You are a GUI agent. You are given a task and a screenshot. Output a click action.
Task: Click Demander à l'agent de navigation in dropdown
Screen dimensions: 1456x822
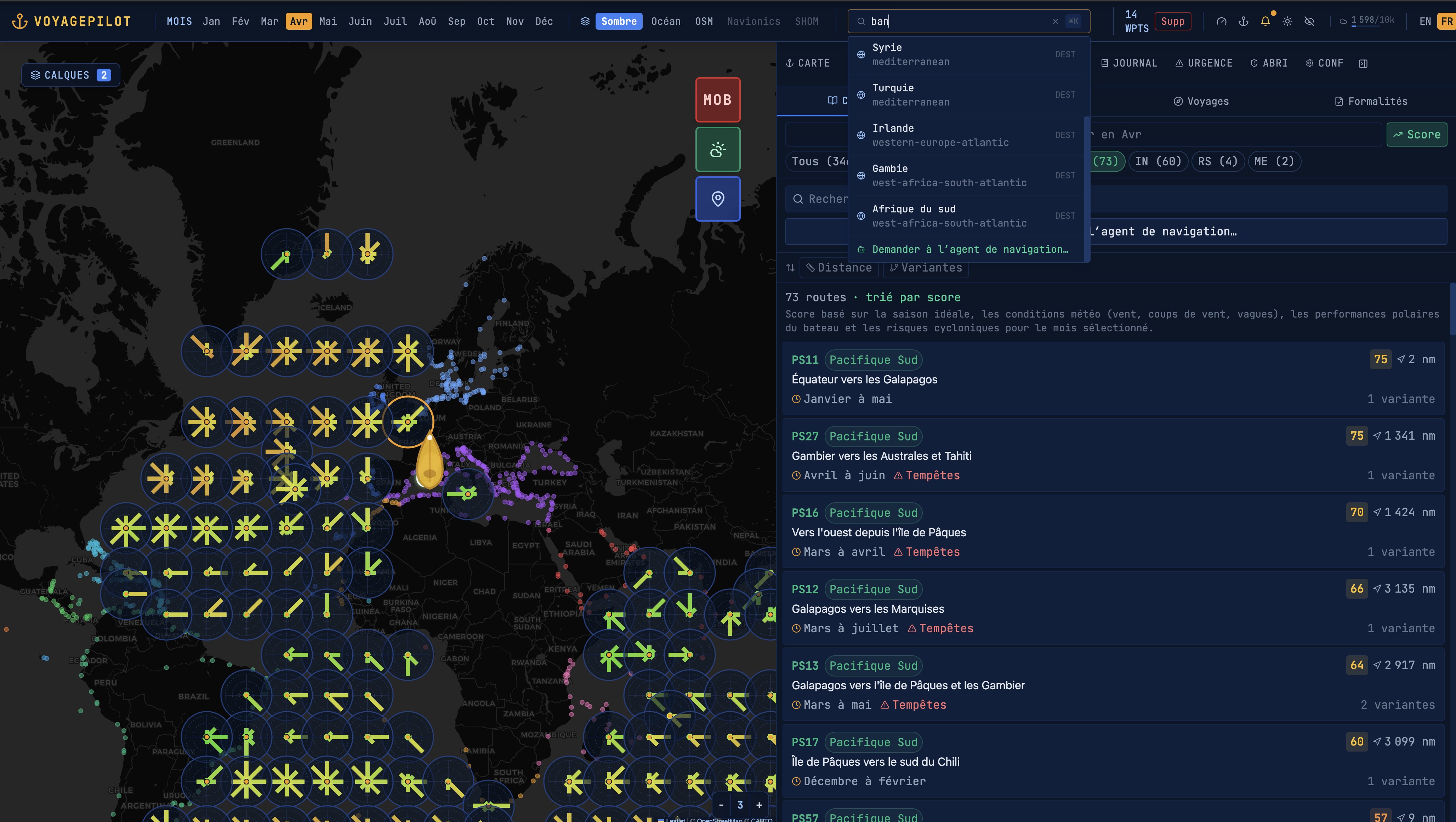coord(966,250)
